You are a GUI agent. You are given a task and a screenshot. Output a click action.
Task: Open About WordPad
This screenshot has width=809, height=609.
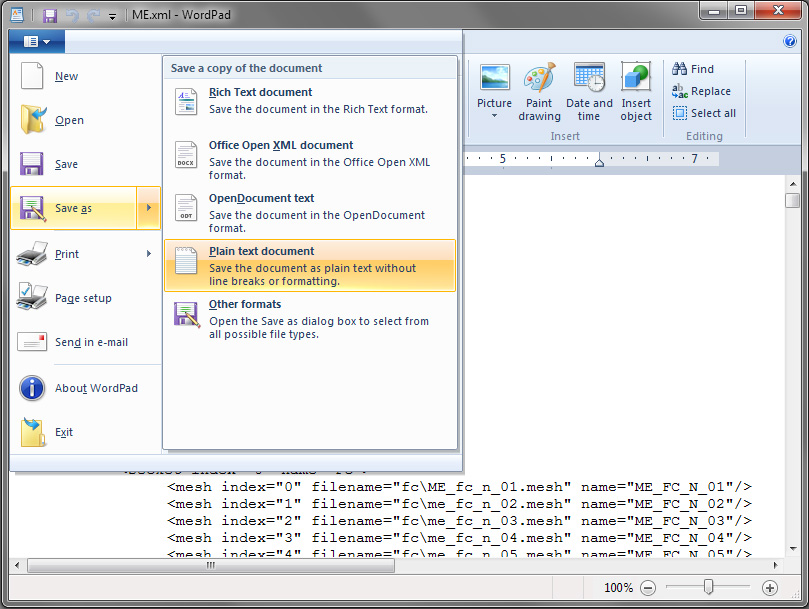pyautogui.click(x=96, y=388)
